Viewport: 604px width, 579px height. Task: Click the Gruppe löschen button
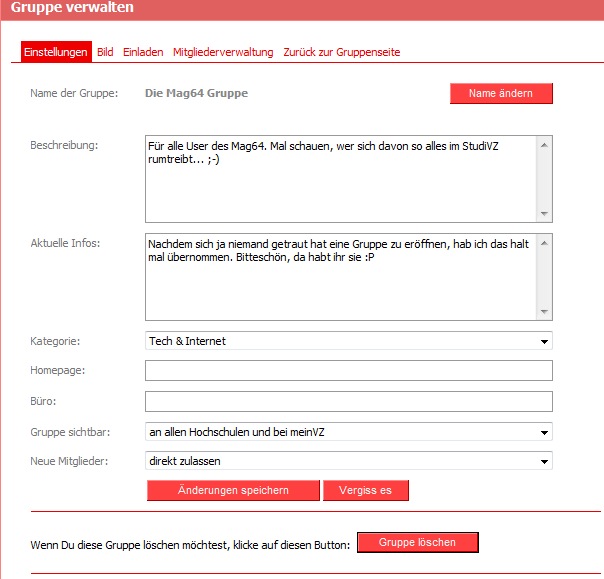[418, 542]
